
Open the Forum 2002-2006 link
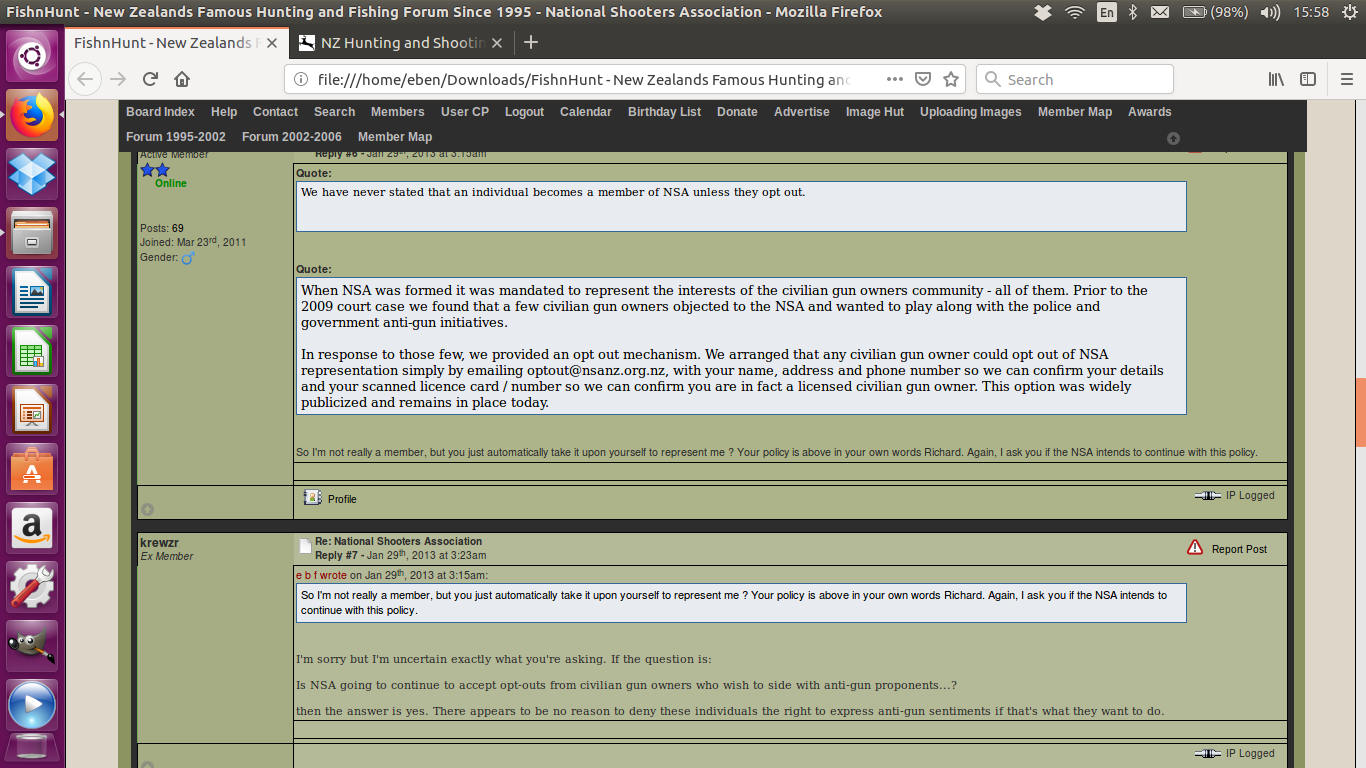pos(292,137)
